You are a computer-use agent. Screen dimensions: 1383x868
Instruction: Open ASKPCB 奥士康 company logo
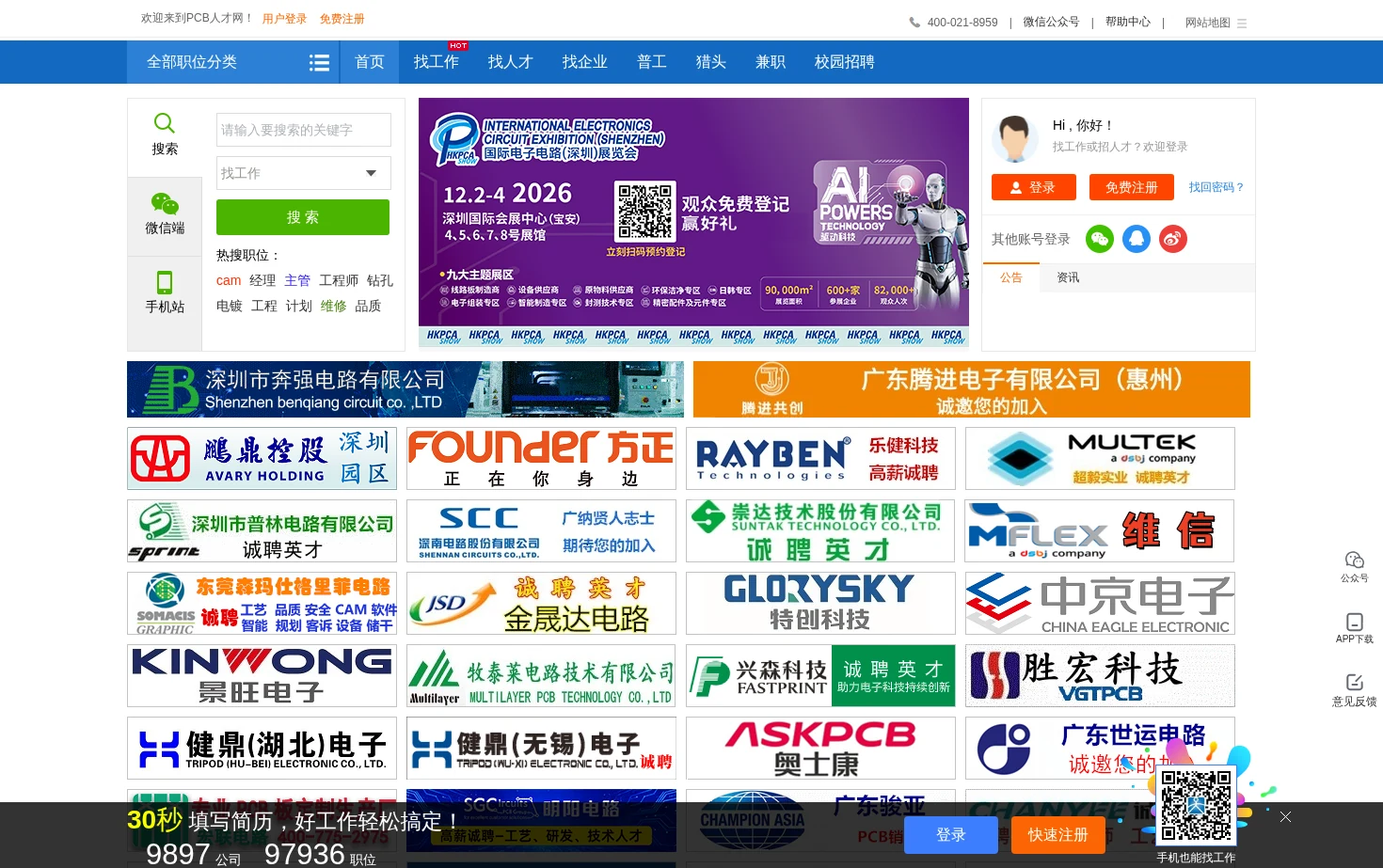coord(820,748)
